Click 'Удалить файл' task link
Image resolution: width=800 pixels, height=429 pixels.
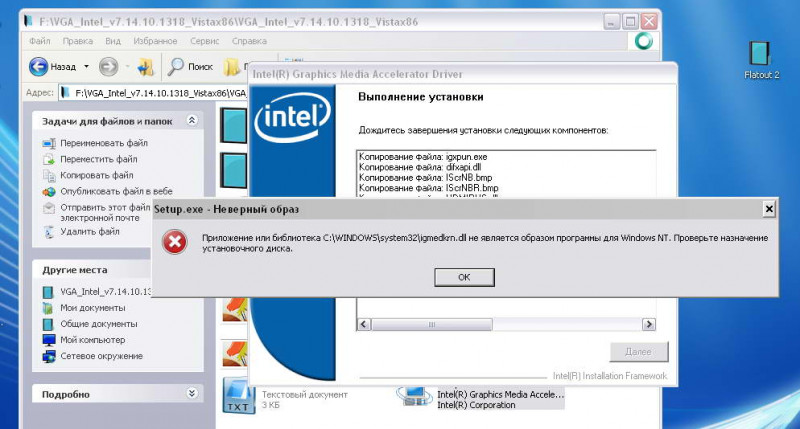pos(90,231)
